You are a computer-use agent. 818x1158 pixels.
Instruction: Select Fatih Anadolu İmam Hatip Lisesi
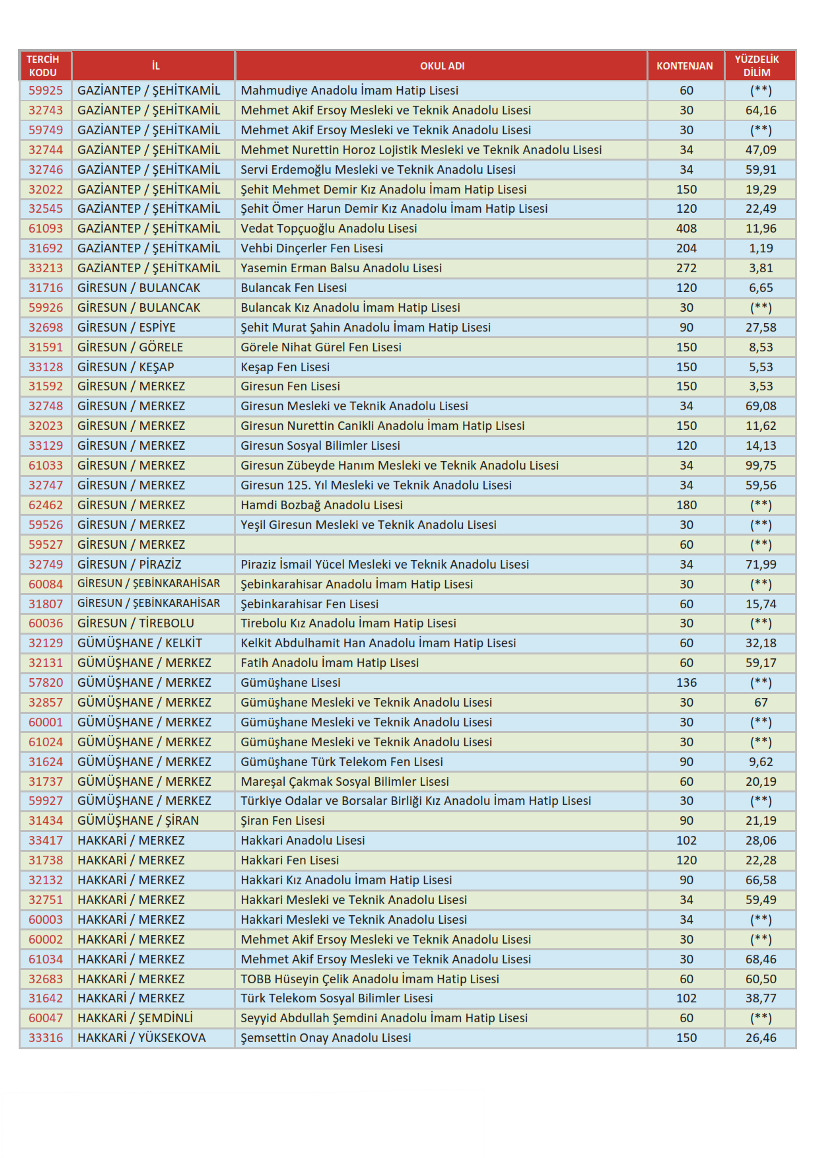pos(329,663)
